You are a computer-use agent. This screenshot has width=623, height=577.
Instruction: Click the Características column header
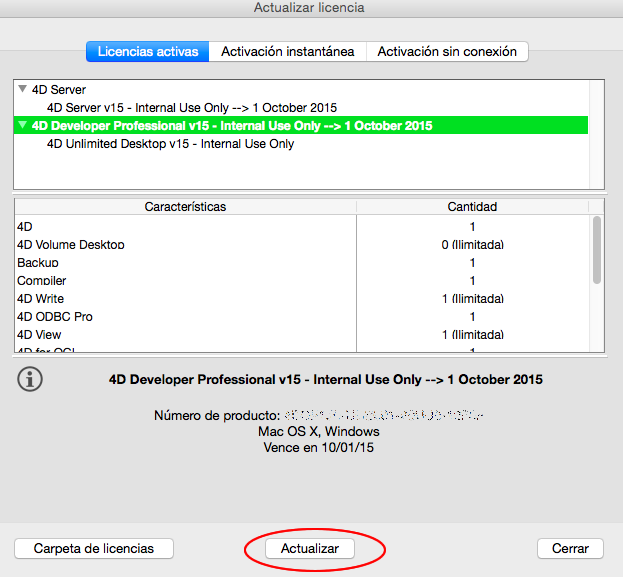tap(185, 207)
